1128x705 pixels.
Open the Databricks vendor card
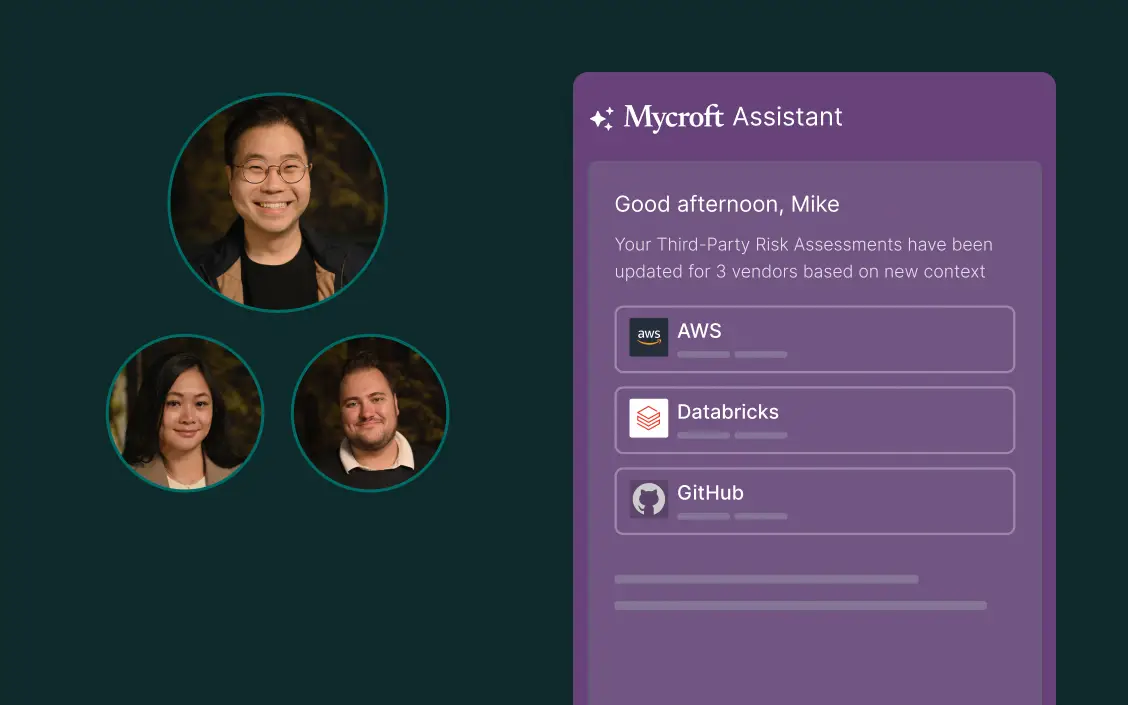pyautogui.click(x=814, y=420)
